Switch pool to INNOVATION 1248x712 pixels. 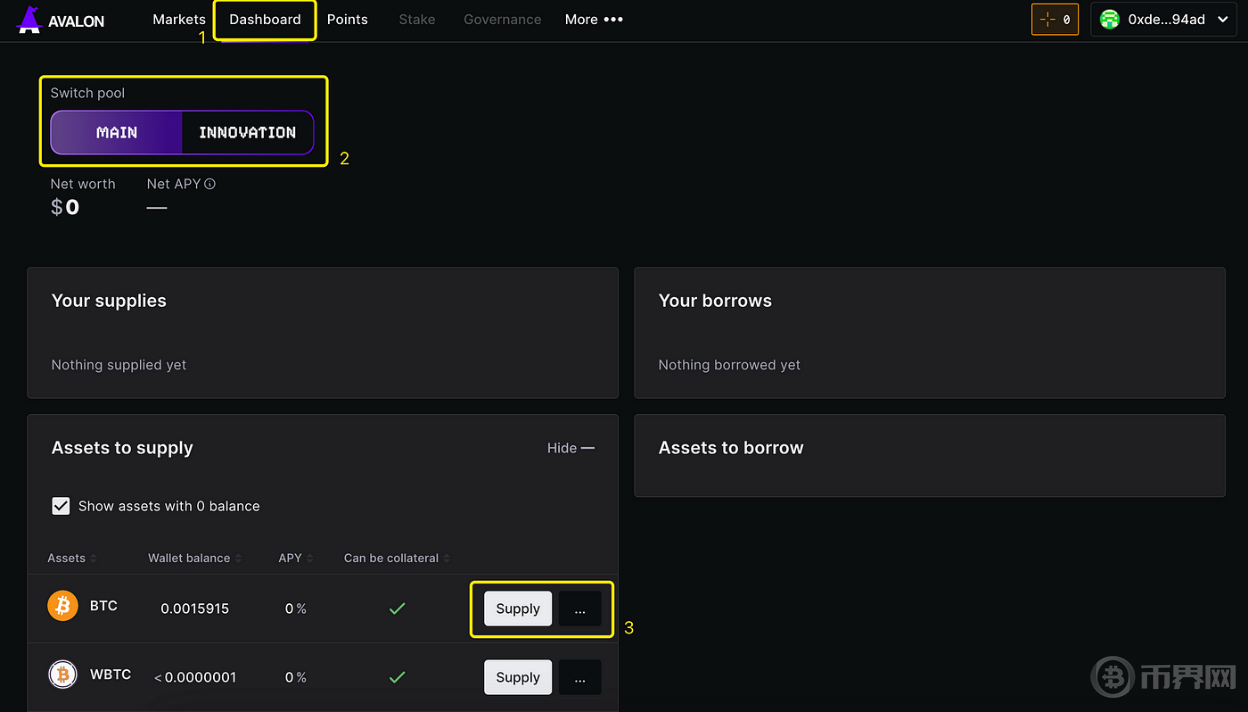coord(247,131)
